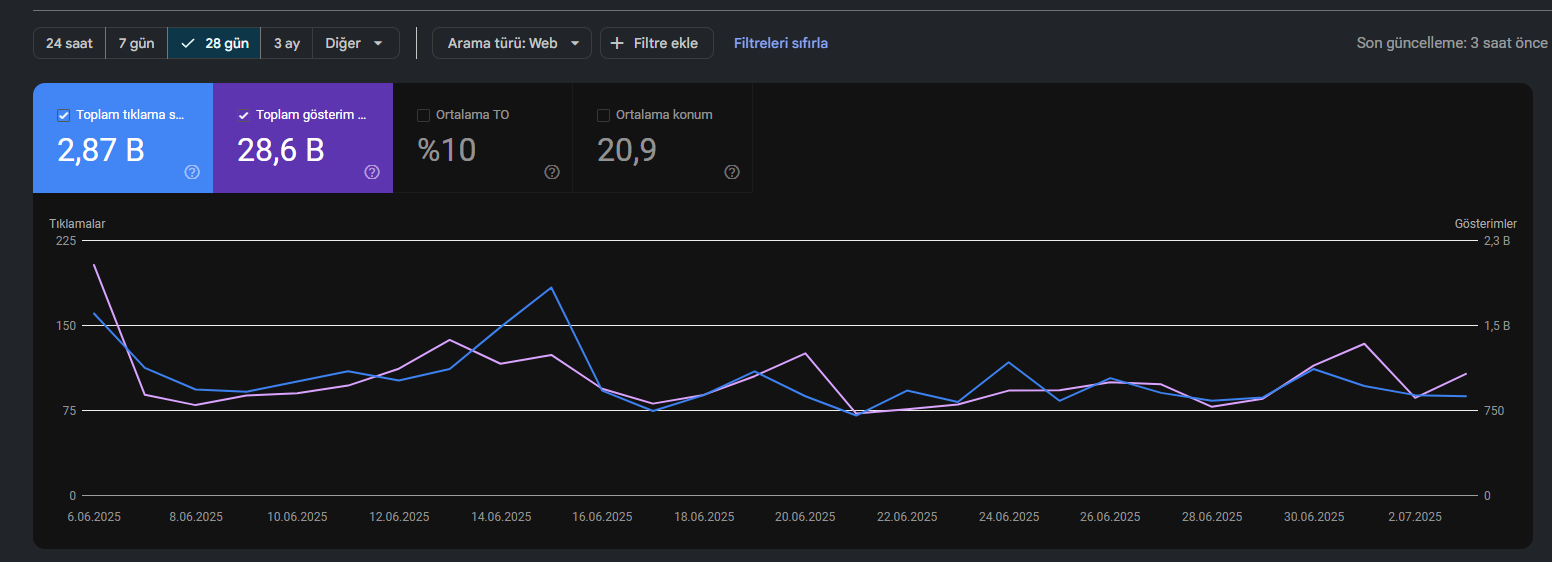Uncheck Toplam gösterim sayısı checkbox
The width and height of the screenshot is (1552, 562).
pos(244,115)
